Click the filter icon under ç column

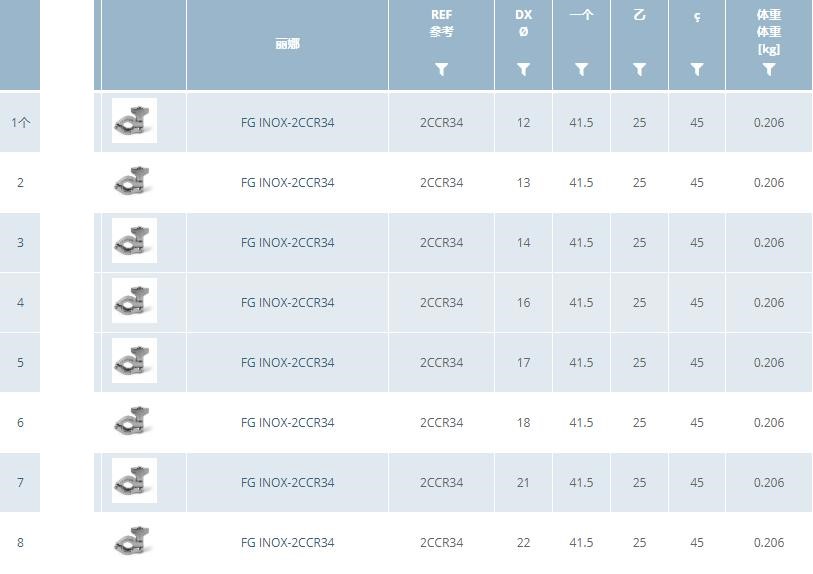697,70
